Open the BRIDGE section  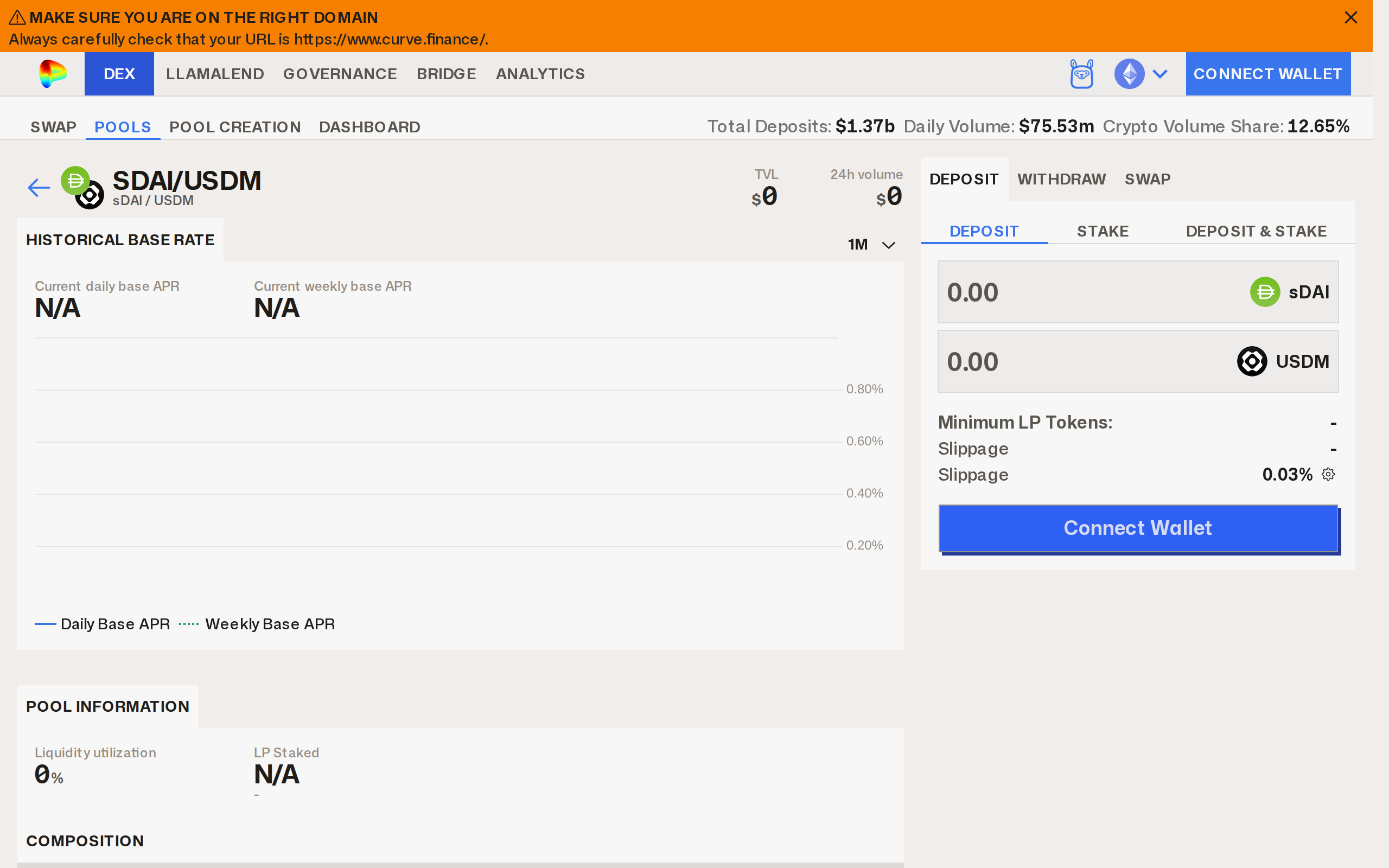(447, 74)
